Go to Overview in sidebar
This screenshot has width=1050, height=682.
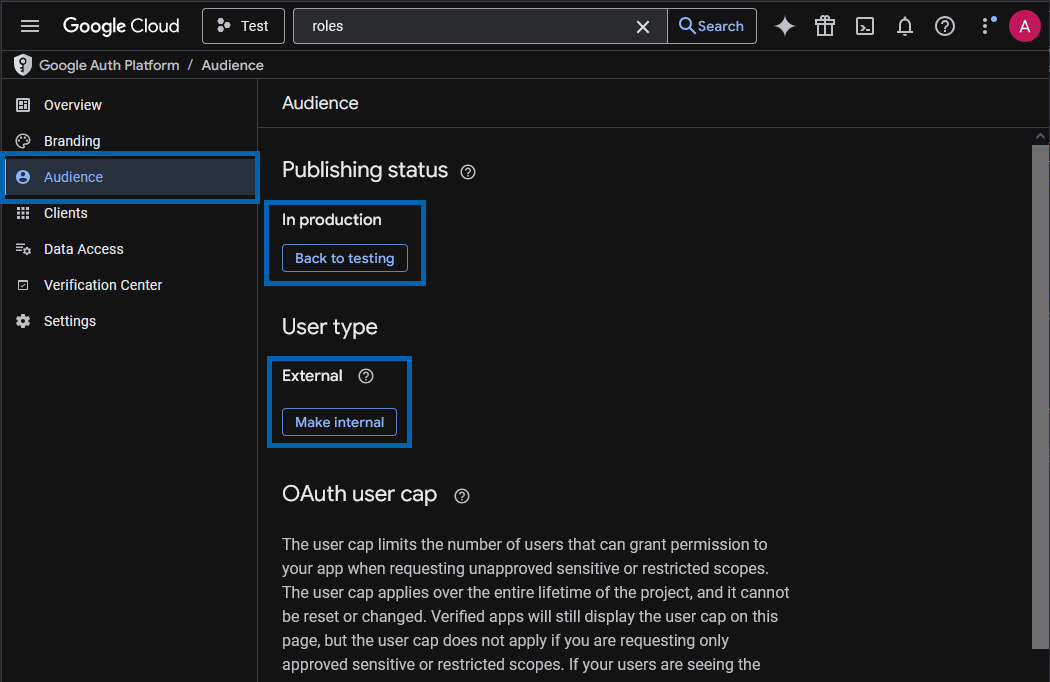click(72, 105)
